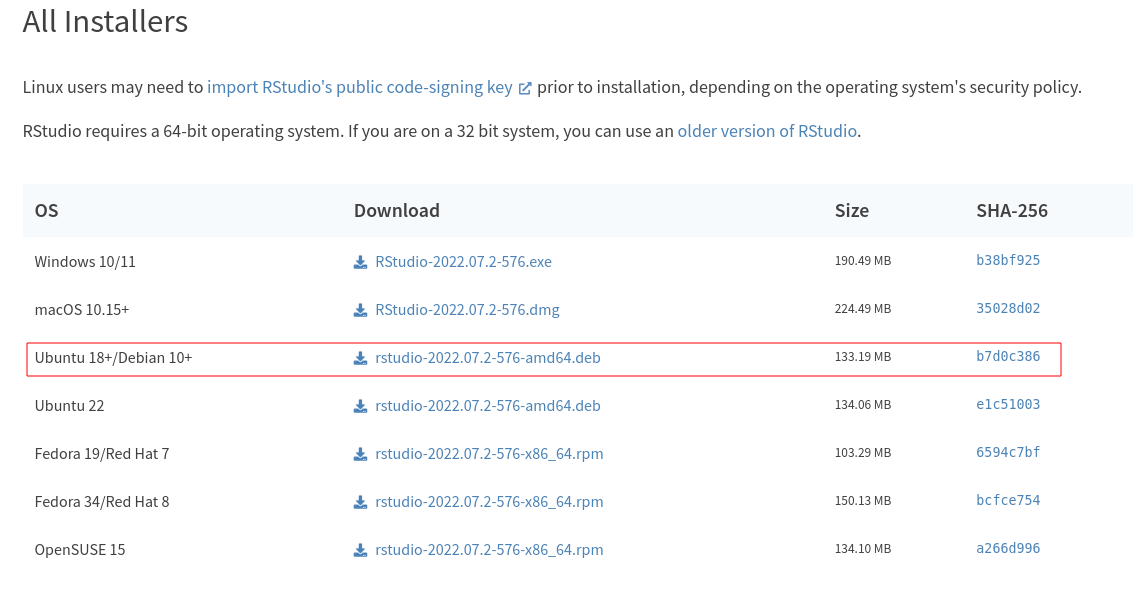
Task: Click the 150.13 MB size value
Action: [862, 500]
